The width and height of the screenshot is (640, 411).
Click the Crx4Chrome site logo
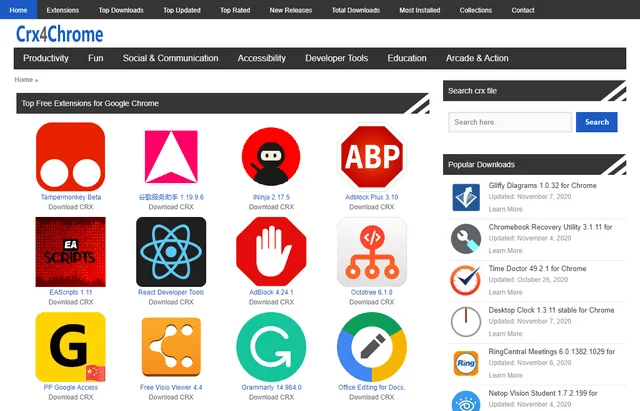click(x=60, y=34)
